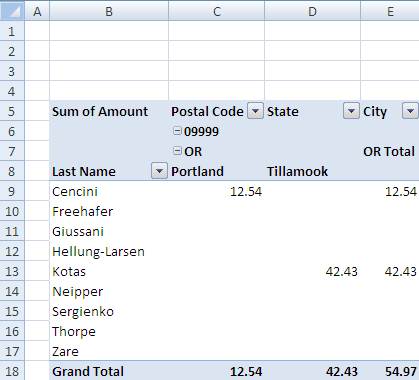Select row 18 header
419x380 pixels.
[12, 371]
